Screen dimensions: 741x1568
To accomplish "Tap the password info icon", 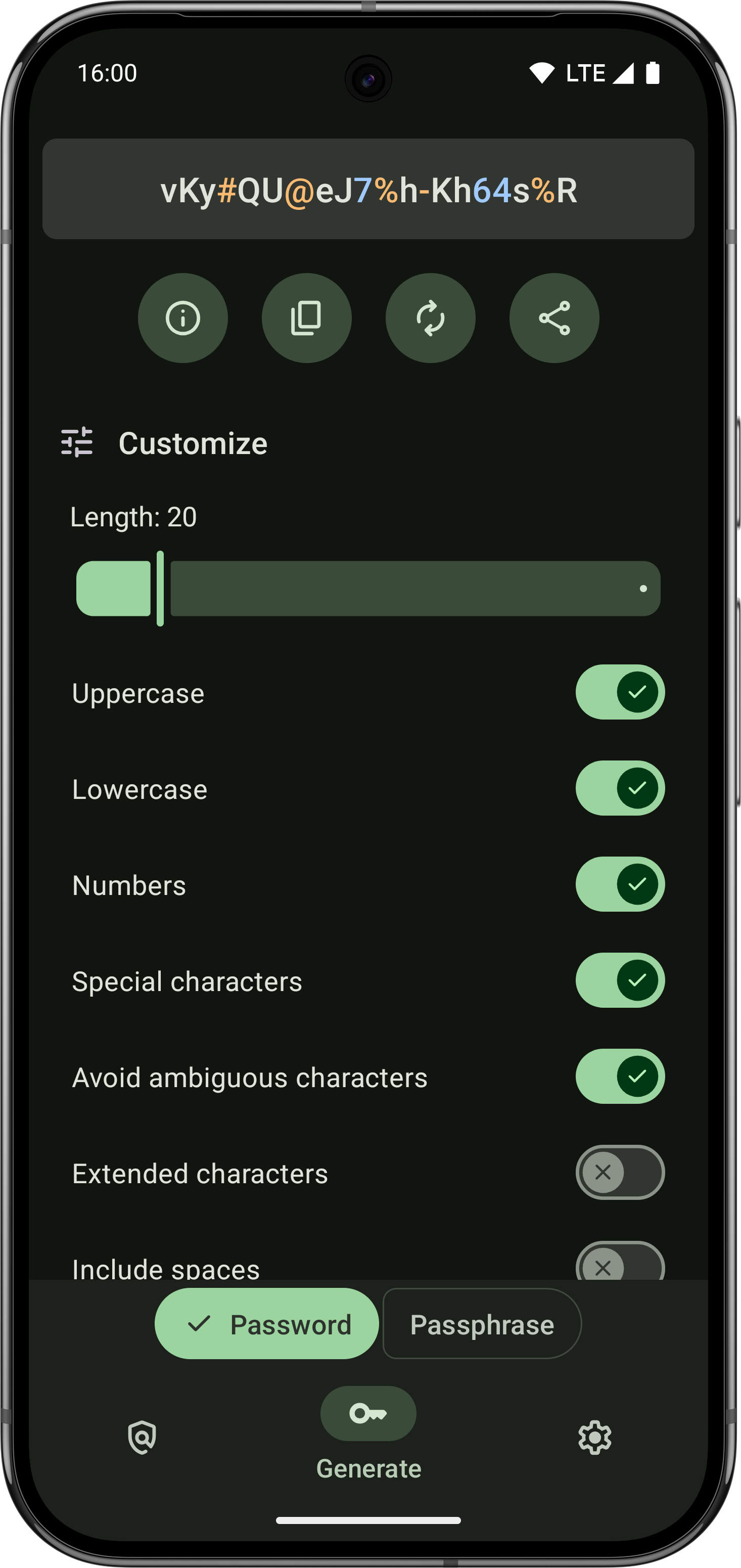I will pyautogui.click(x=182, y=318).
